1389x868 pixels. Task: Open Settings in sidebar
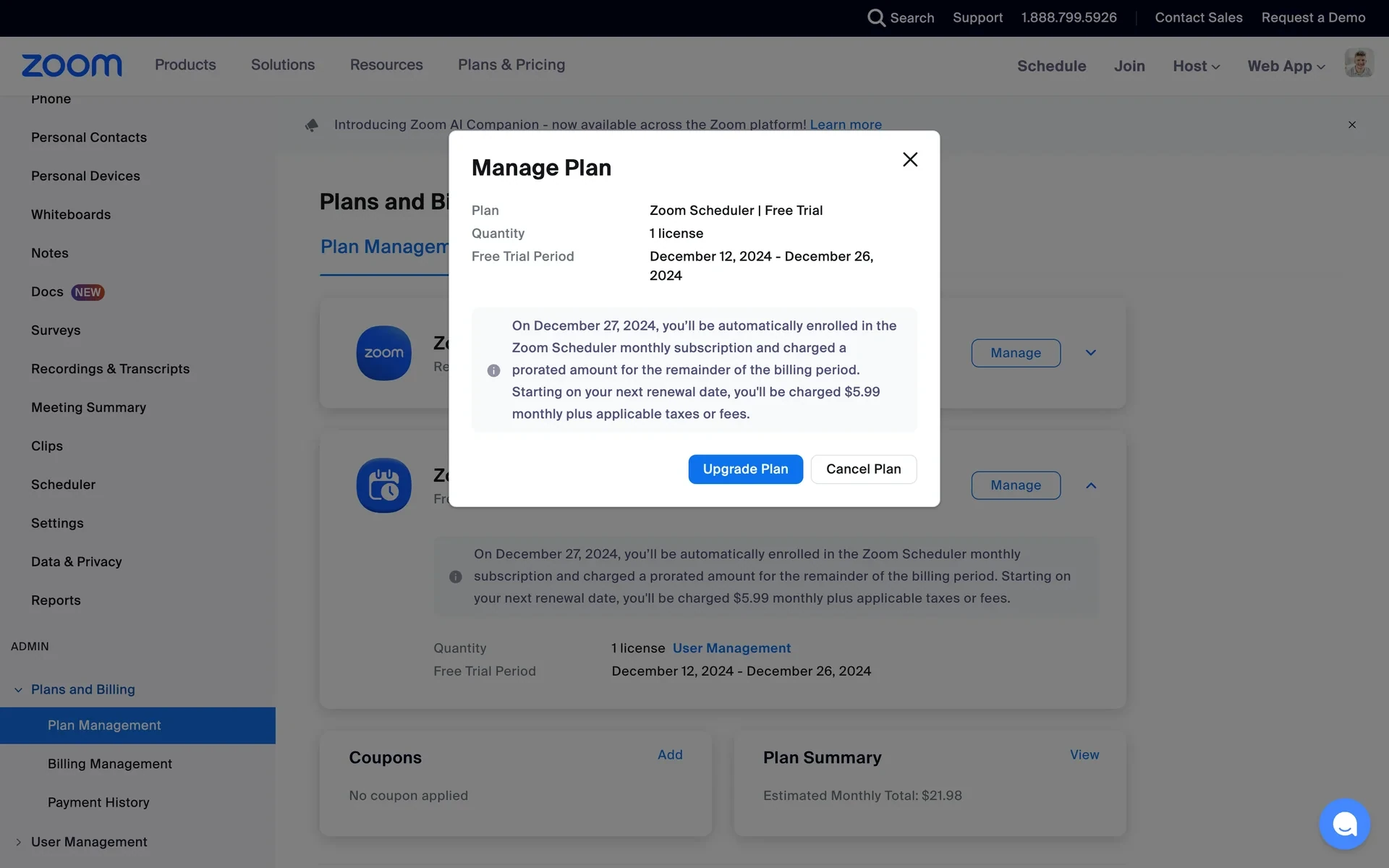pos(57,523)
